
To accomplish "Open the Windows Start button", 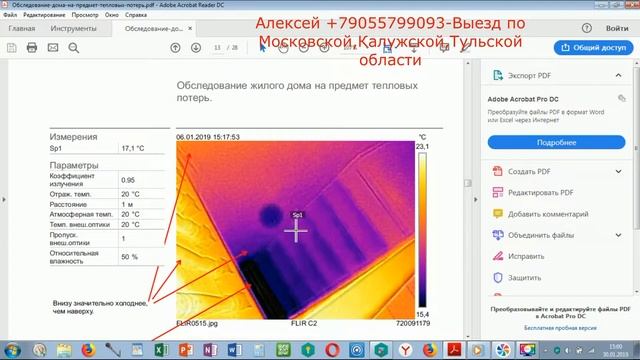I will [x=12, y=350].
